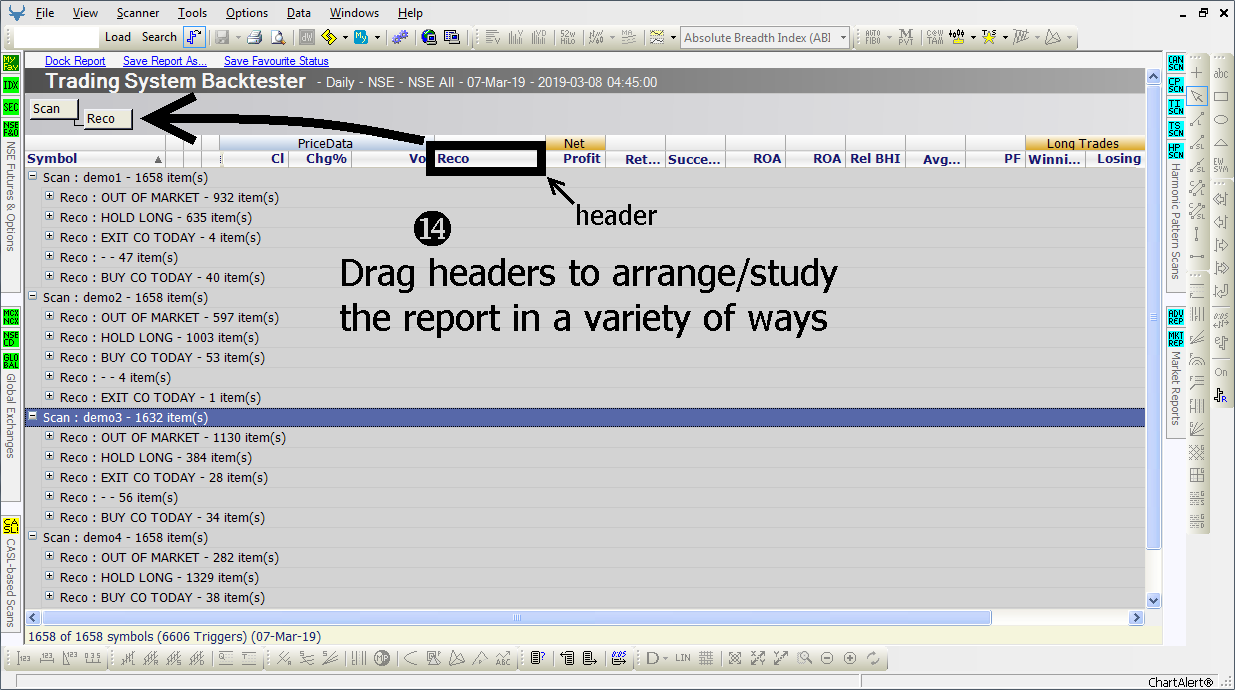Click the NSE CD exchange icon

point(11,339)
